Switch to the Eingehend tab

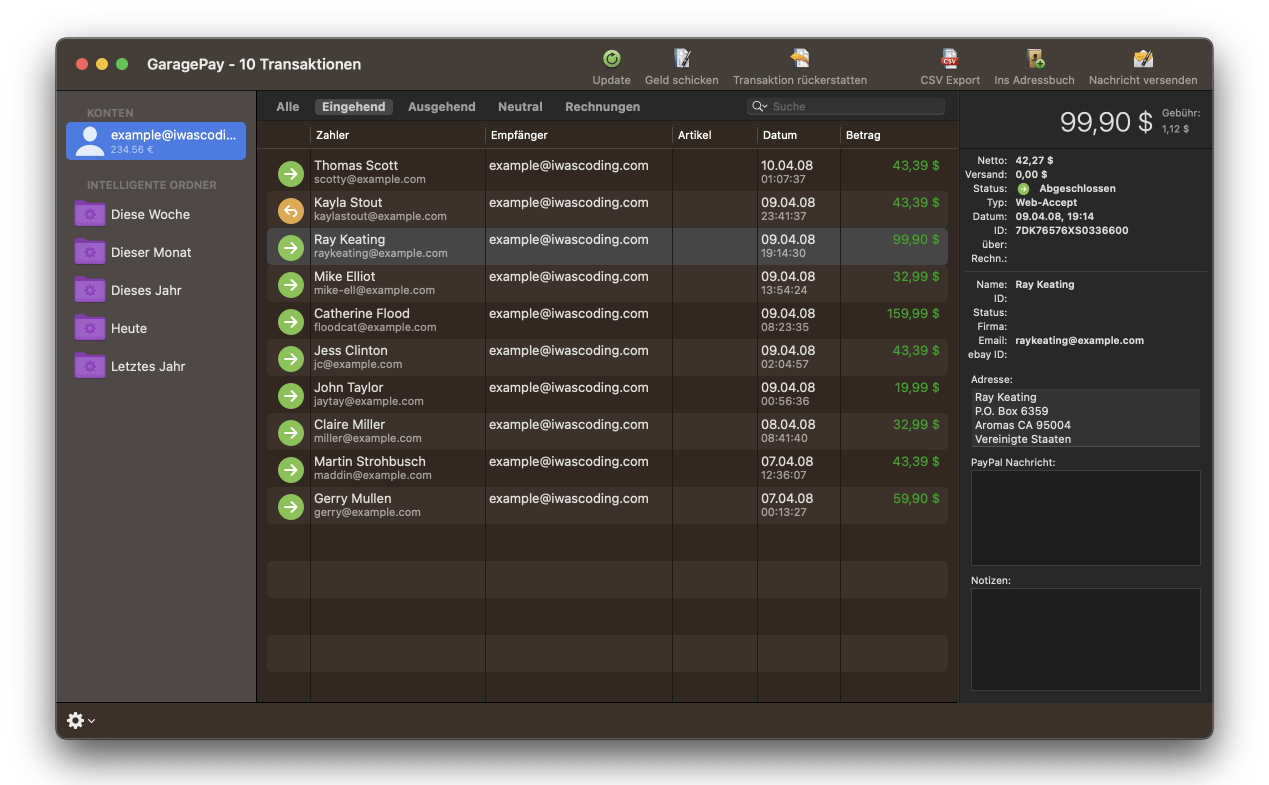point(354,106)
